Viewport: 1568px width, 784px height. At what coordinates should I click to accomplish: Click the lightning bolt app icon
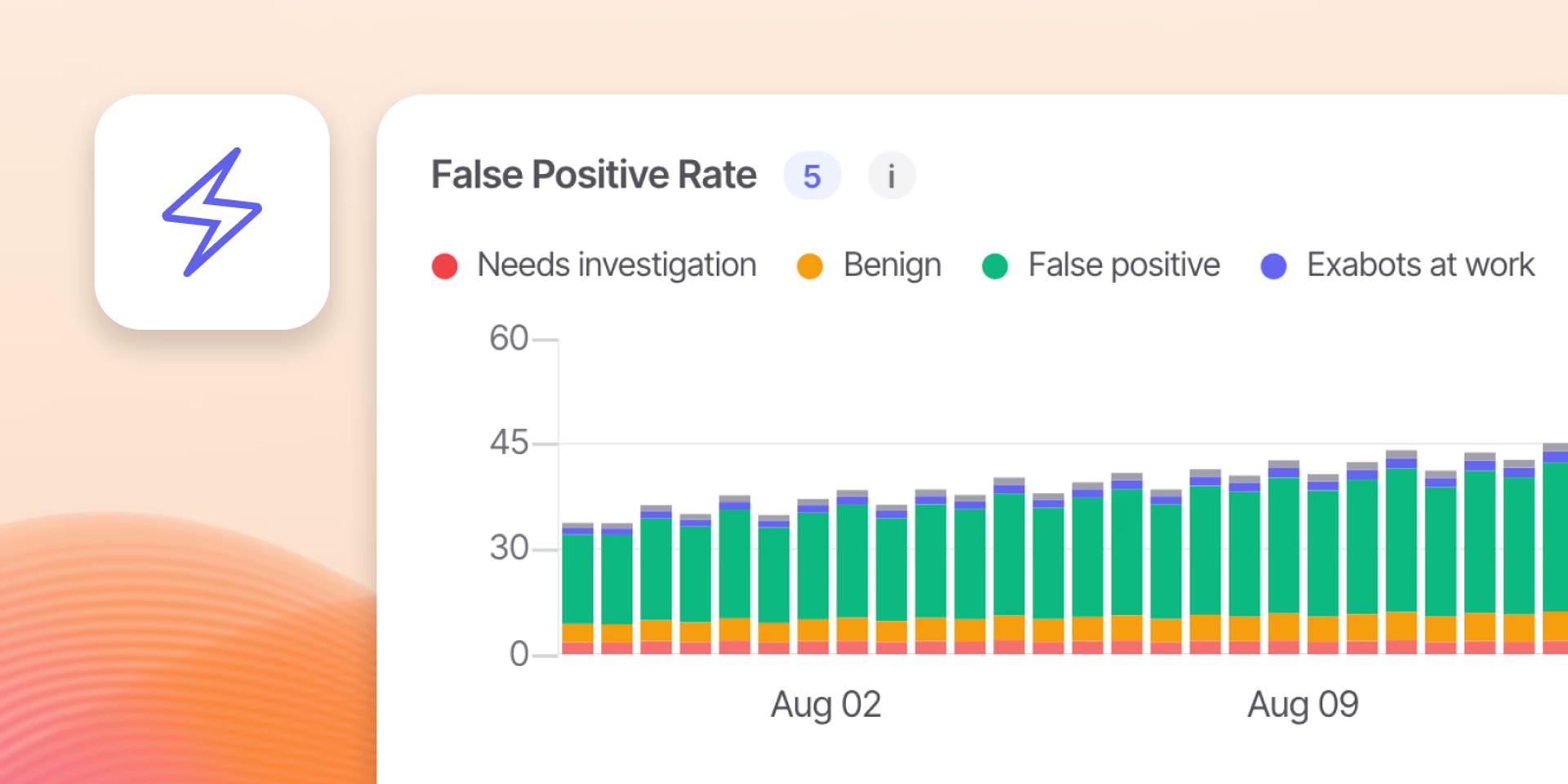coord(212,212)
